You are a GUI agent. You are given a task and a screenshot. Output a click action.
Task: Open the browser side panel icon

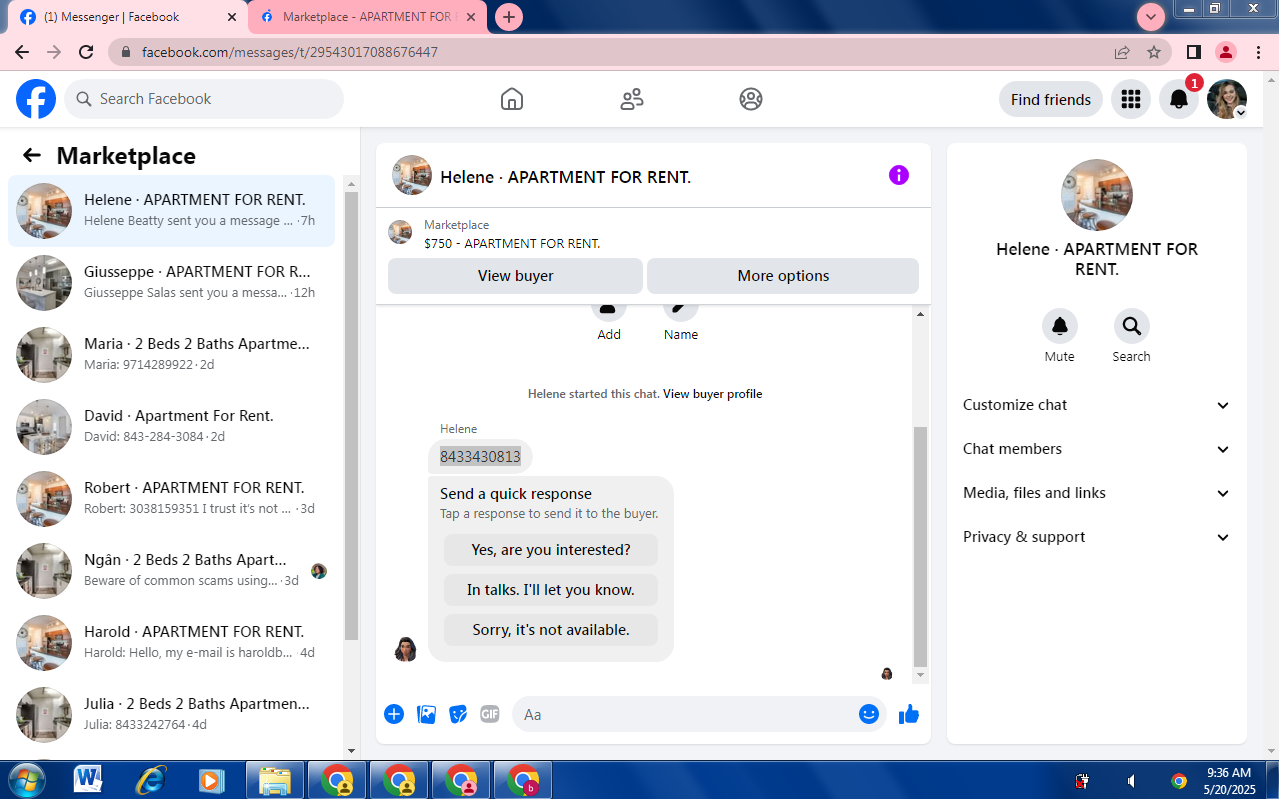[1193, 52]
